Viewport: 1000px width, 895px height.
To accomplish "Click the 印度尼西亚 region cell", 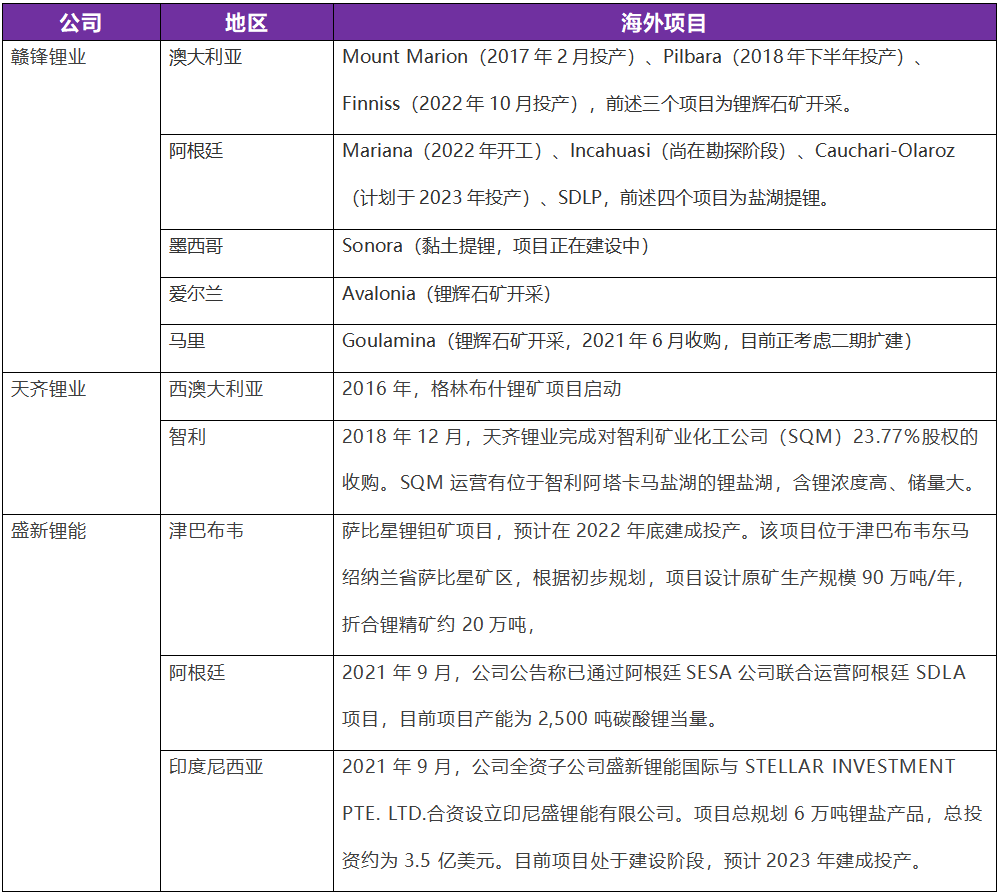I will [x=246, y=821].
